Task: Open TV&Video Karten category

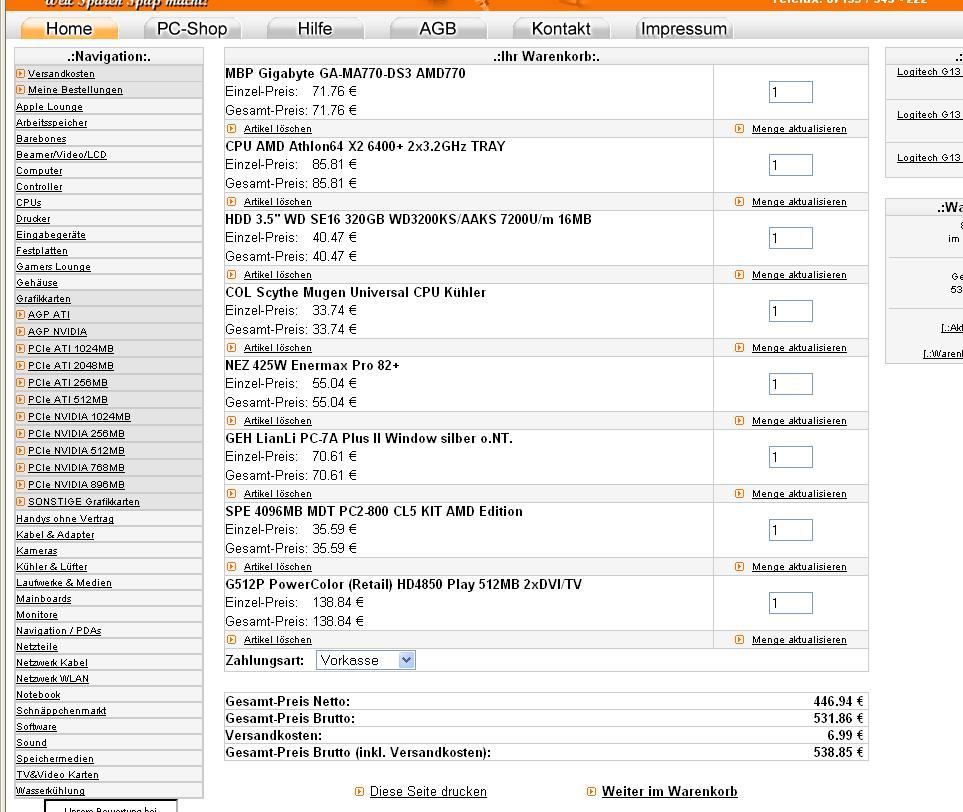Action: pyautogui.click(x=57, y=775)
